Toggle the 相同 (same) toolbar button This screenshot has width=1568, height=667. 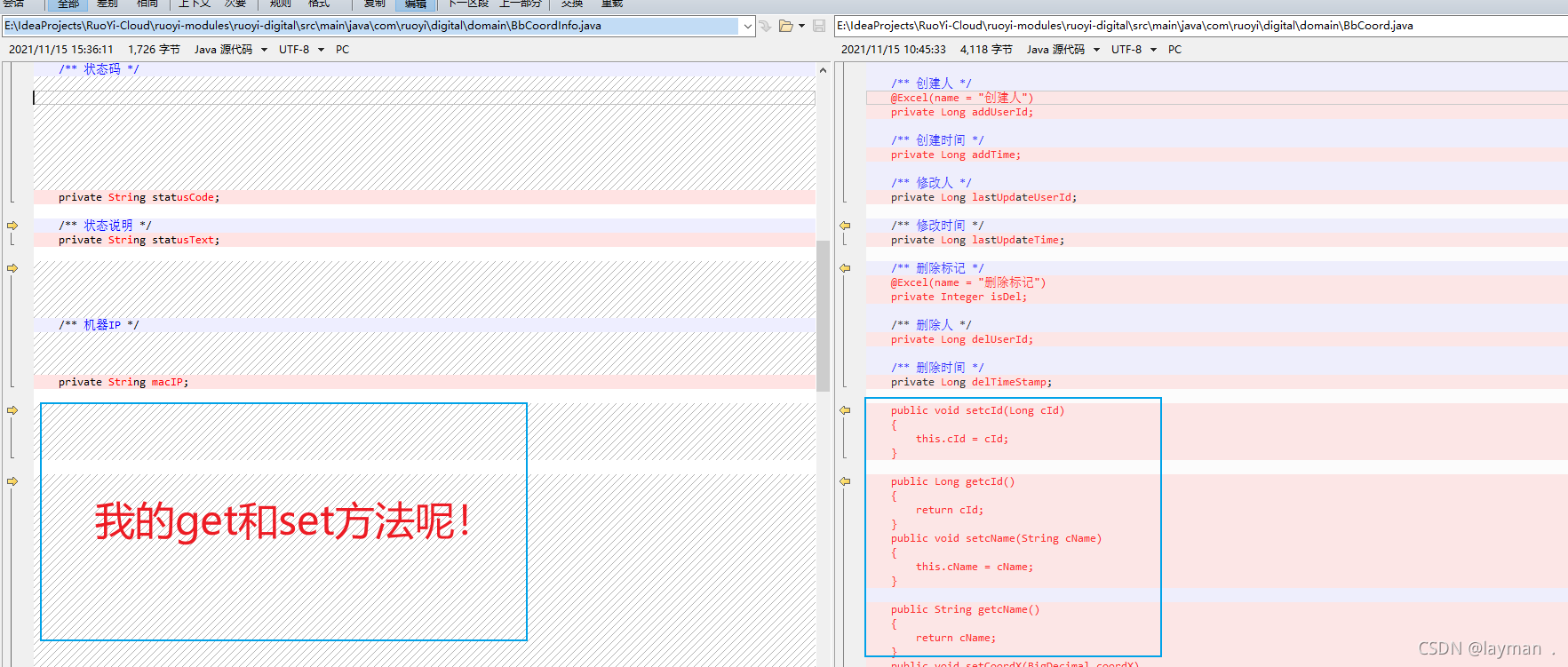point(147,4)
